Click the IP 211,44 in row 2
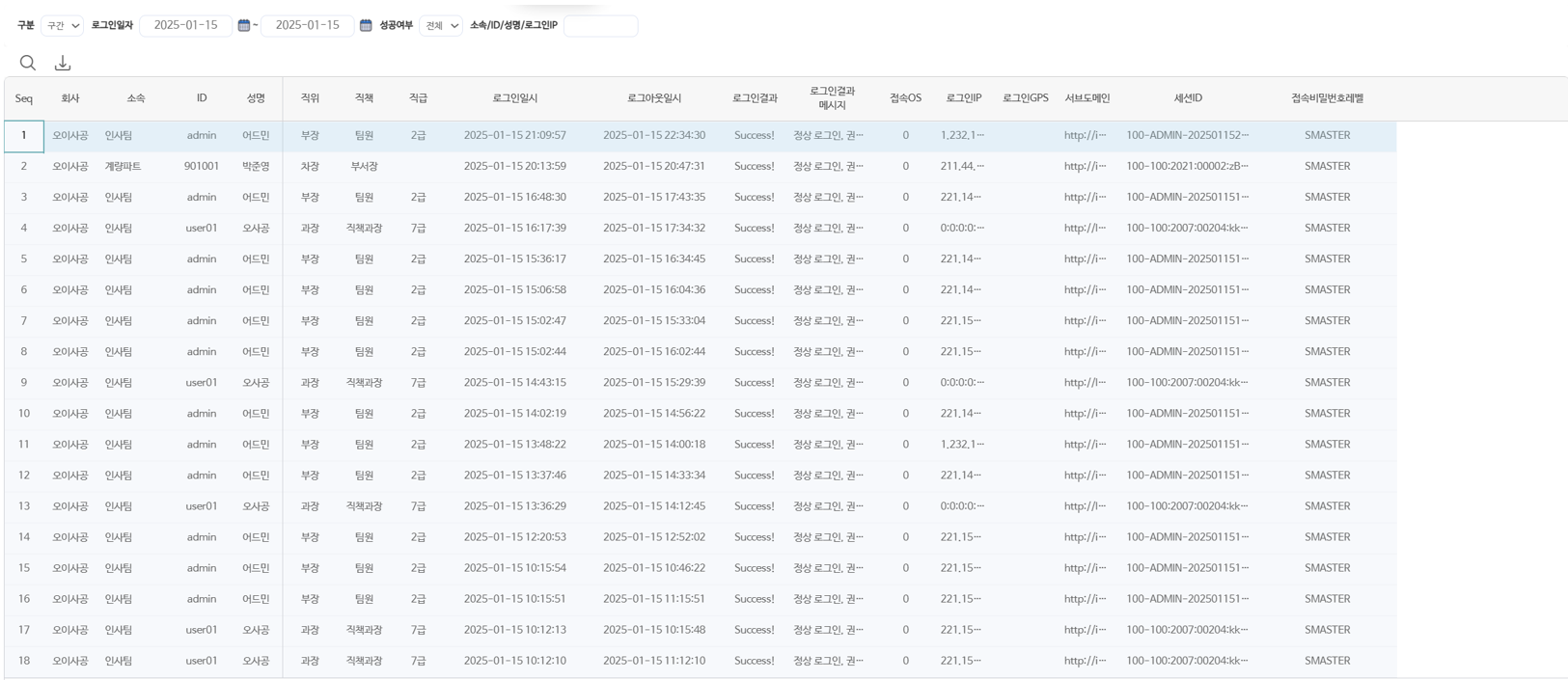 [x=963, y=167]
